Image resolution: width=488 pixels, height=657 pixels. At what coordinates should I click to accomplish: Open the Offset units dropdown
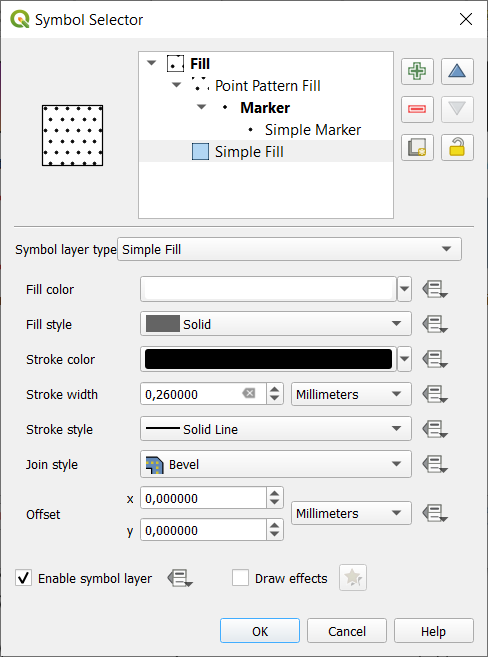point(351,513)
